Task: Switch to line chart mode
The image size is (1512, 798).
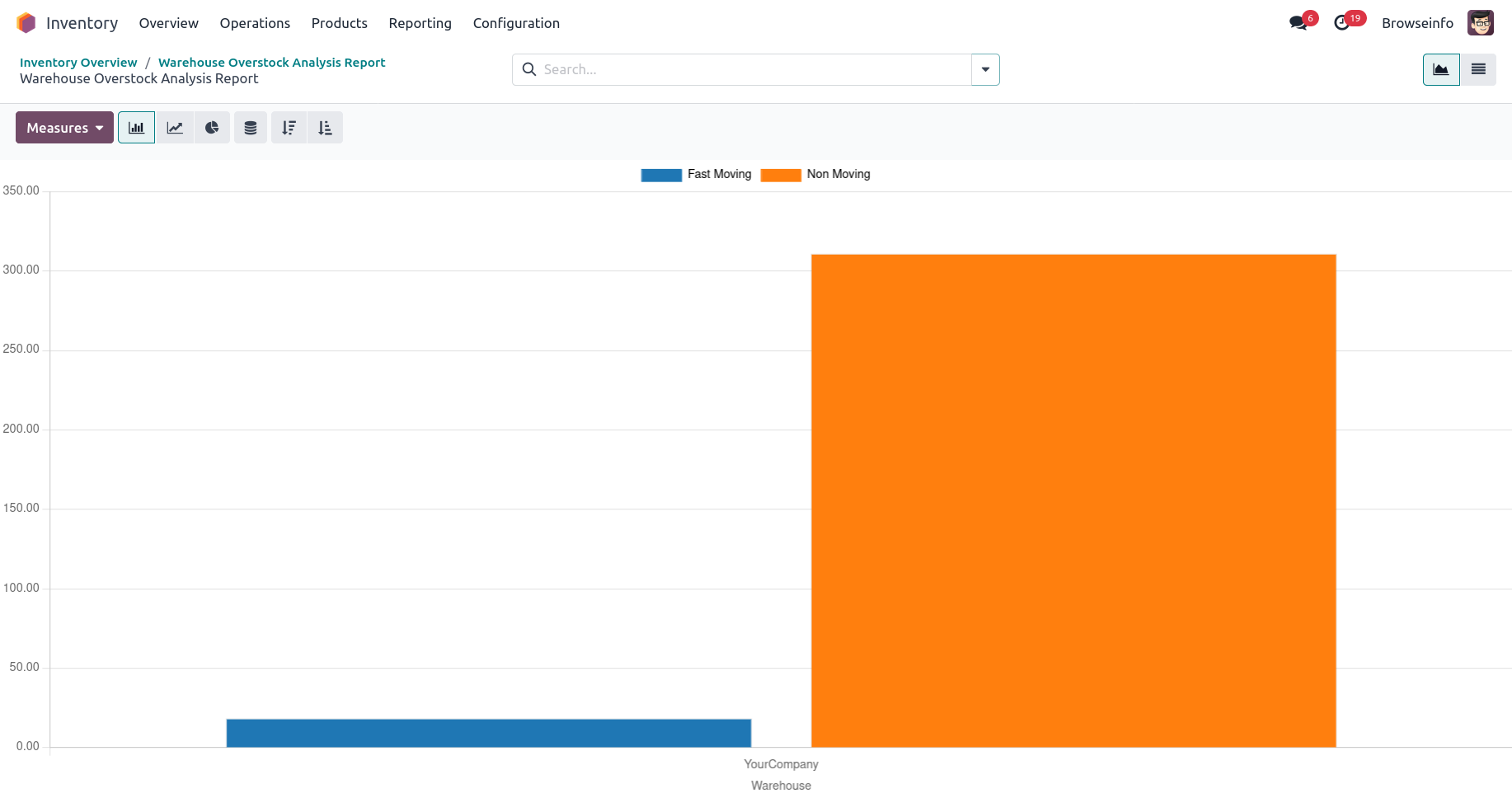Action: 175,128
